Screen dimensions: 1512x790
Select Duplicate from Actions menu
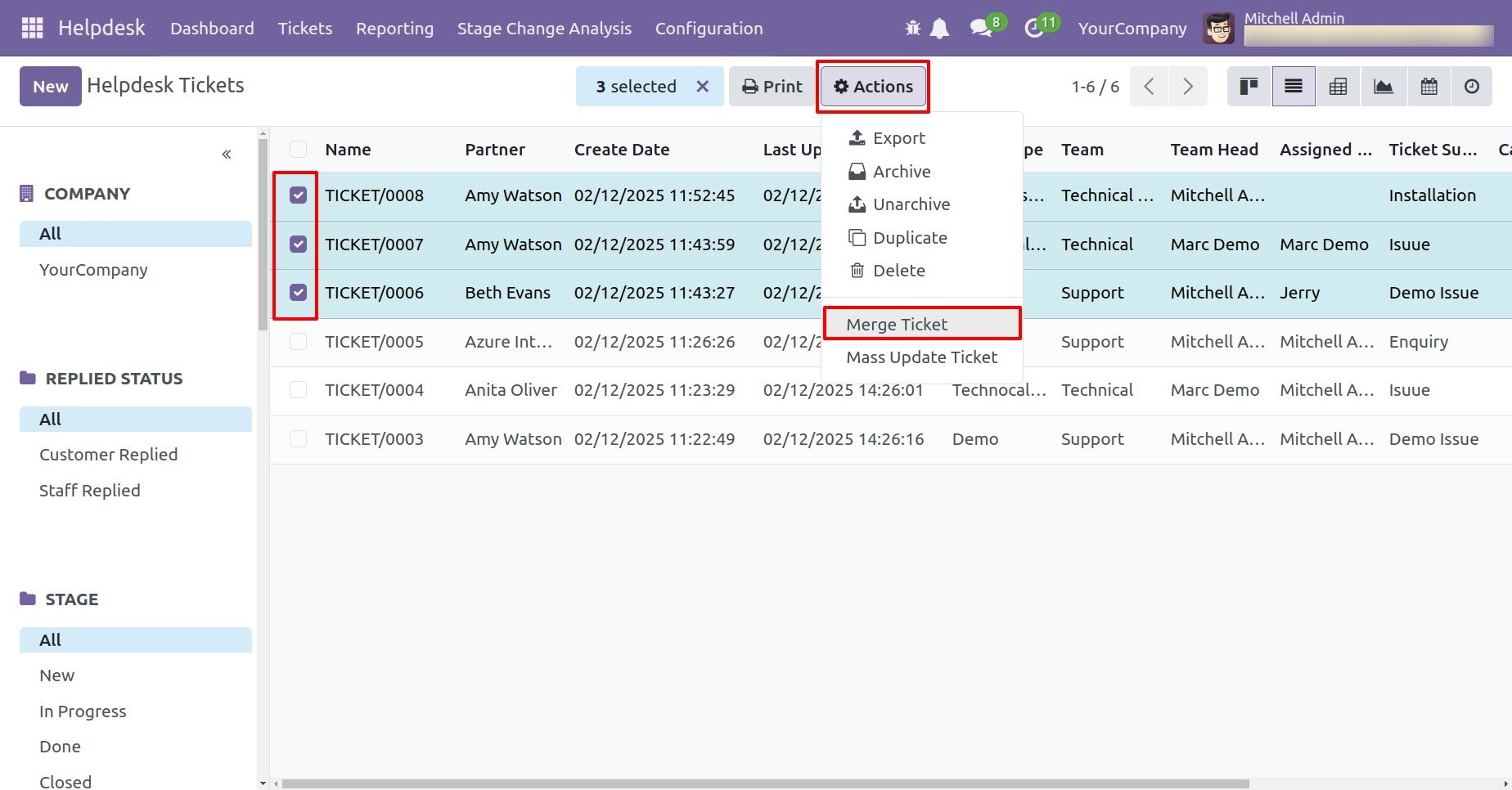[922, 238]
